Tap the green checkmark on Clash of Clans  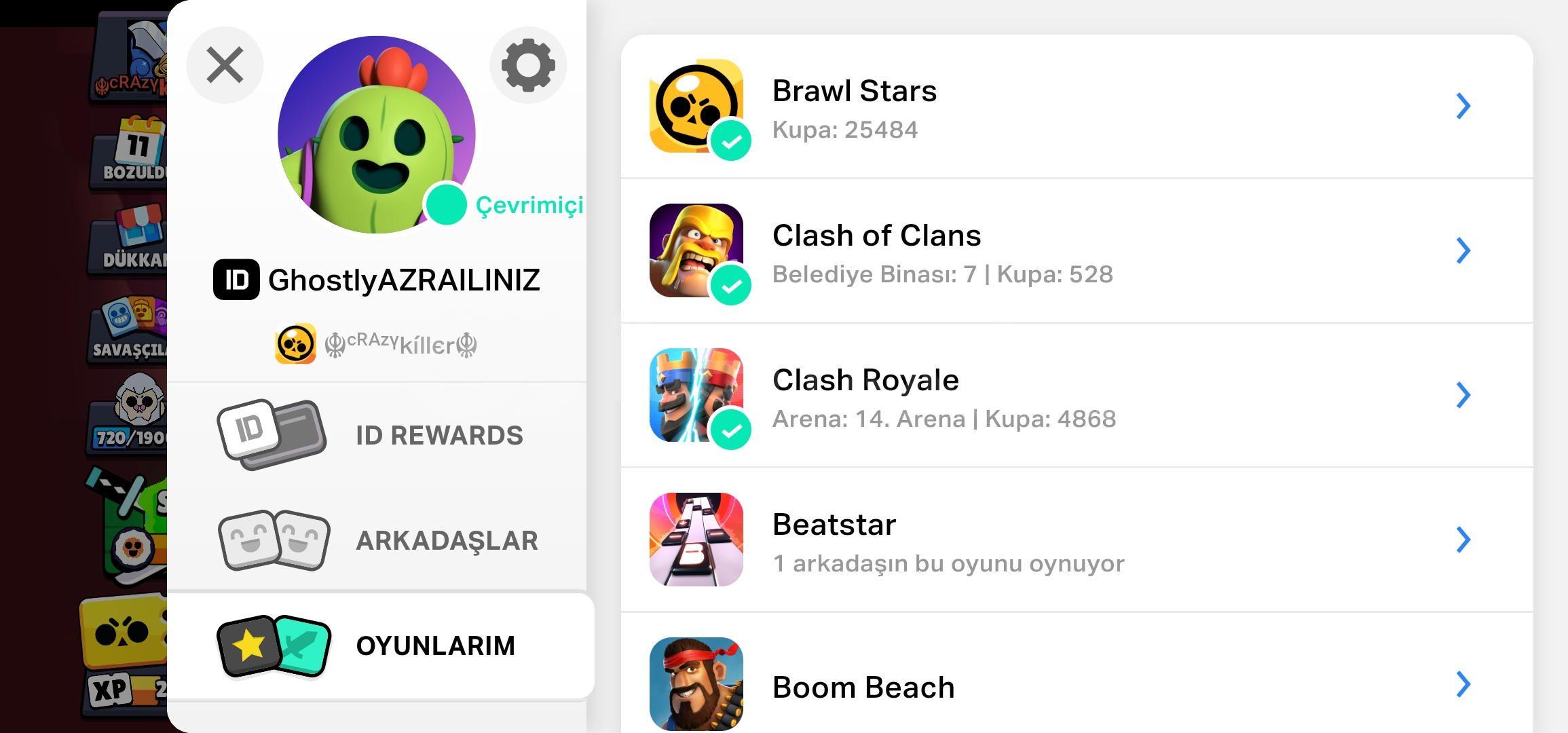click(731, 286)
